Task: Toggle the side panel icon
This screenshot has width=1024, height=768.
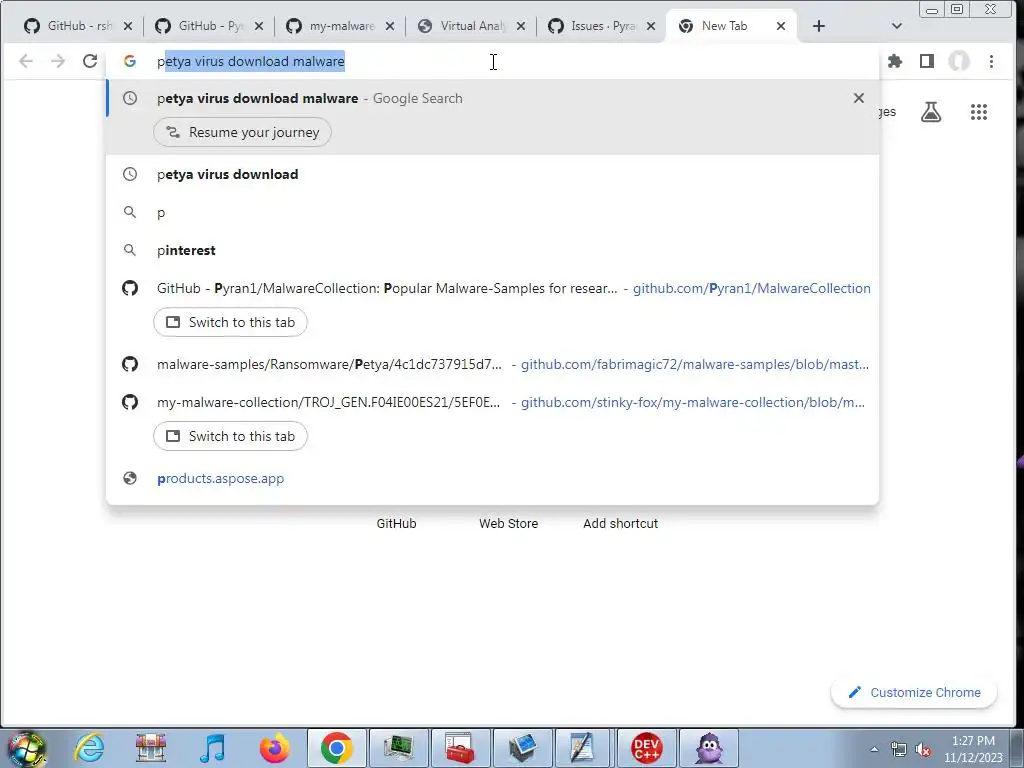Action: click(x=927, y=61)
